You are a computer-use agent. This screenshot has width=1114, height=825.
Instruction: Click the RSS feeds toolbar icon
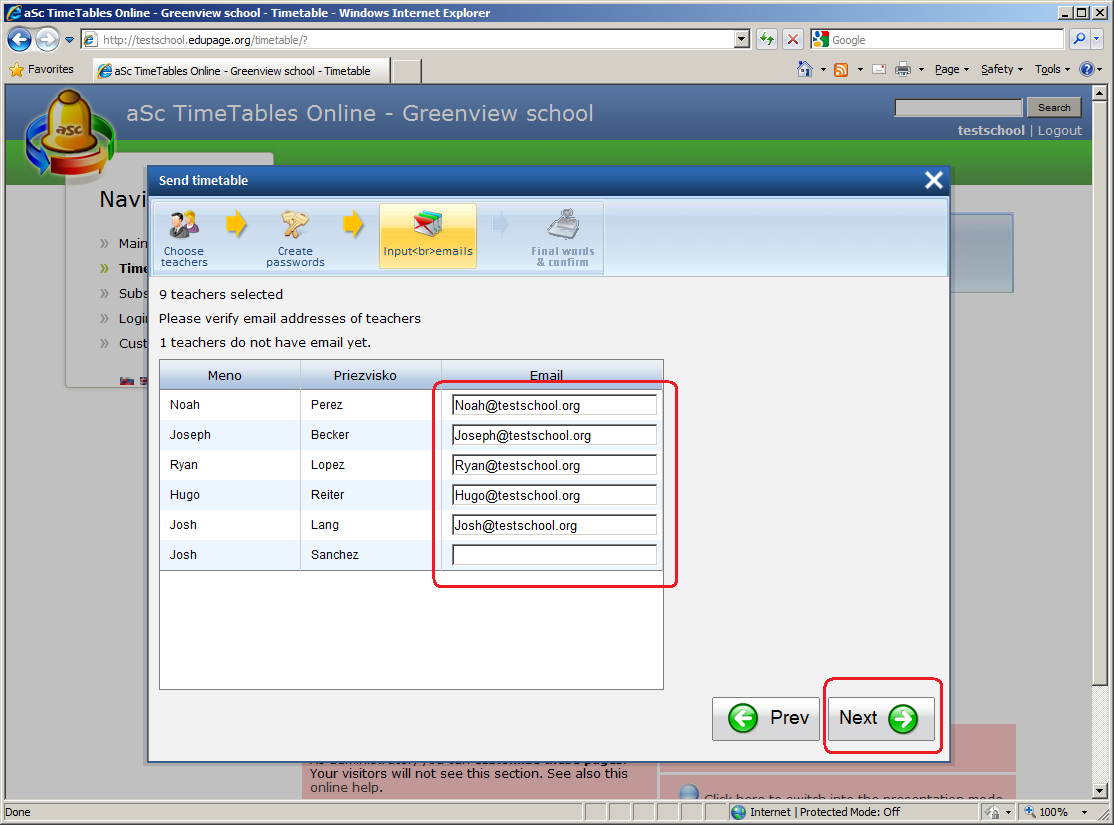[x=841, y=70]
